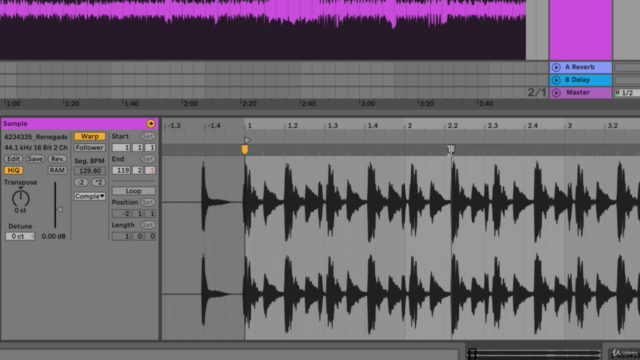Click the start marker triangle above bar 1
This screenshot has height=360, width=640.
tap(247, 140)
